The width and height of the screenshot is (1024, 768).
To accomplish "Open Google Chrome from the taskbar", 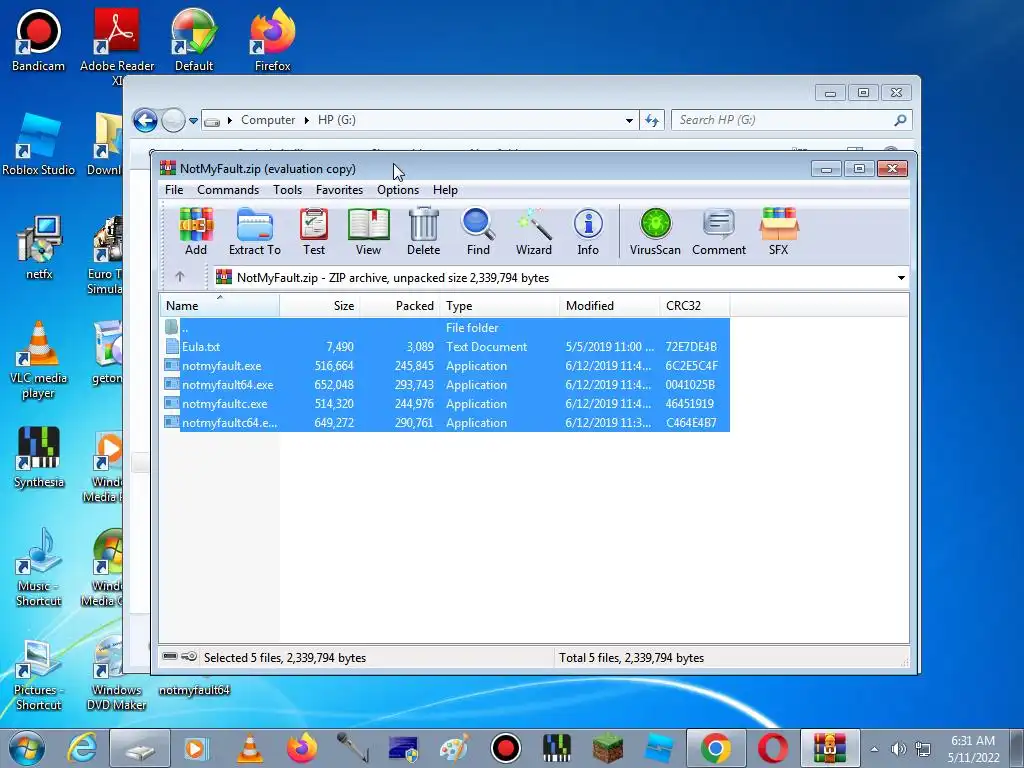I will [x=716, y=748].
